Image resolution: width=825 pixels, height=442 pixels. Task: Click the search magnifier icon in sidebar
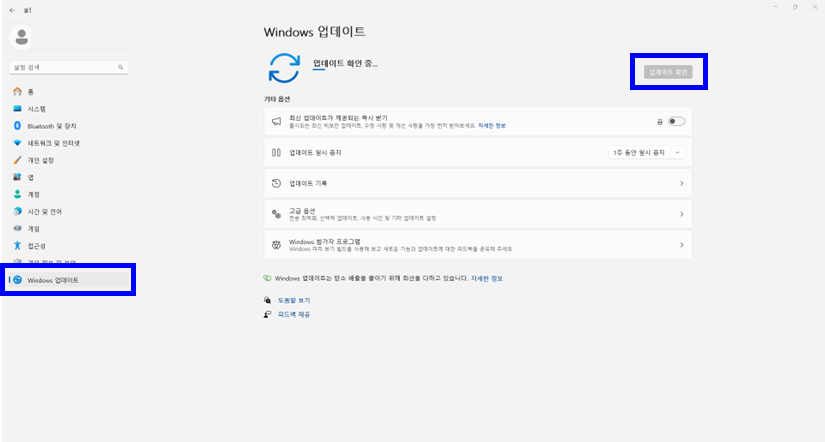click(122, 67)
